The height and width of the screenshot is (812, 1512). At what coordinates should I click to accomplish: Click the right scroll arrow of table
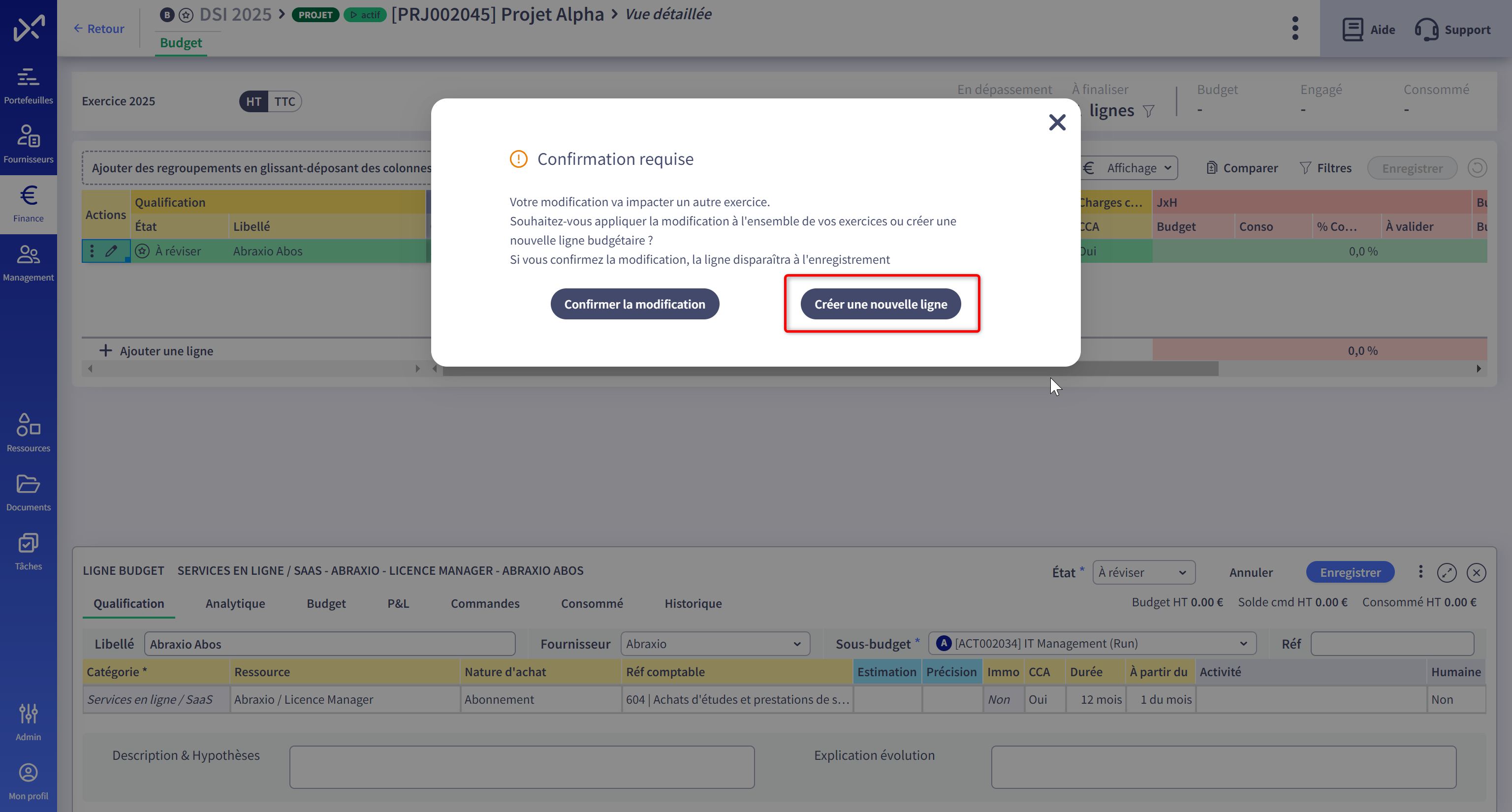point(1479,369)
